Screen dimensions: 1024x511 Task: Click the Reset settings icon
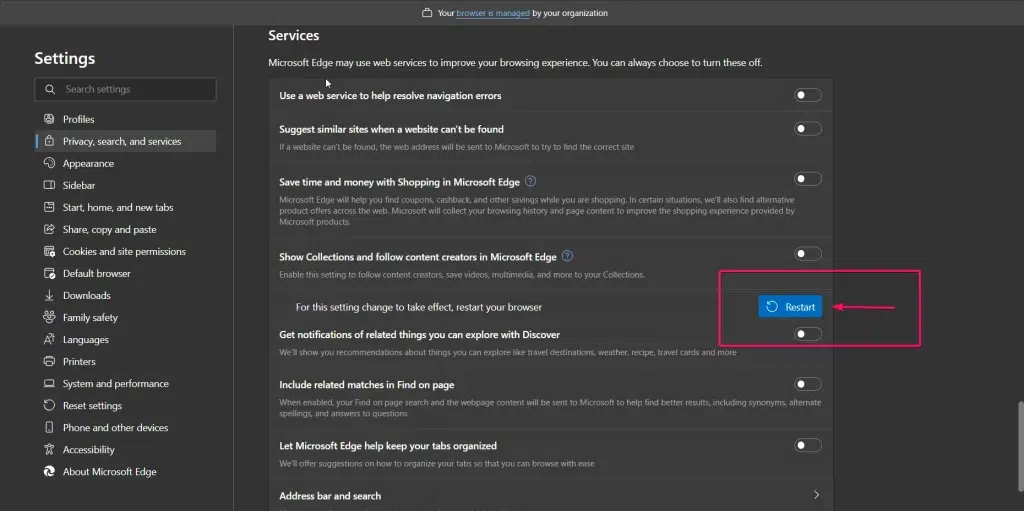(49, 405)
